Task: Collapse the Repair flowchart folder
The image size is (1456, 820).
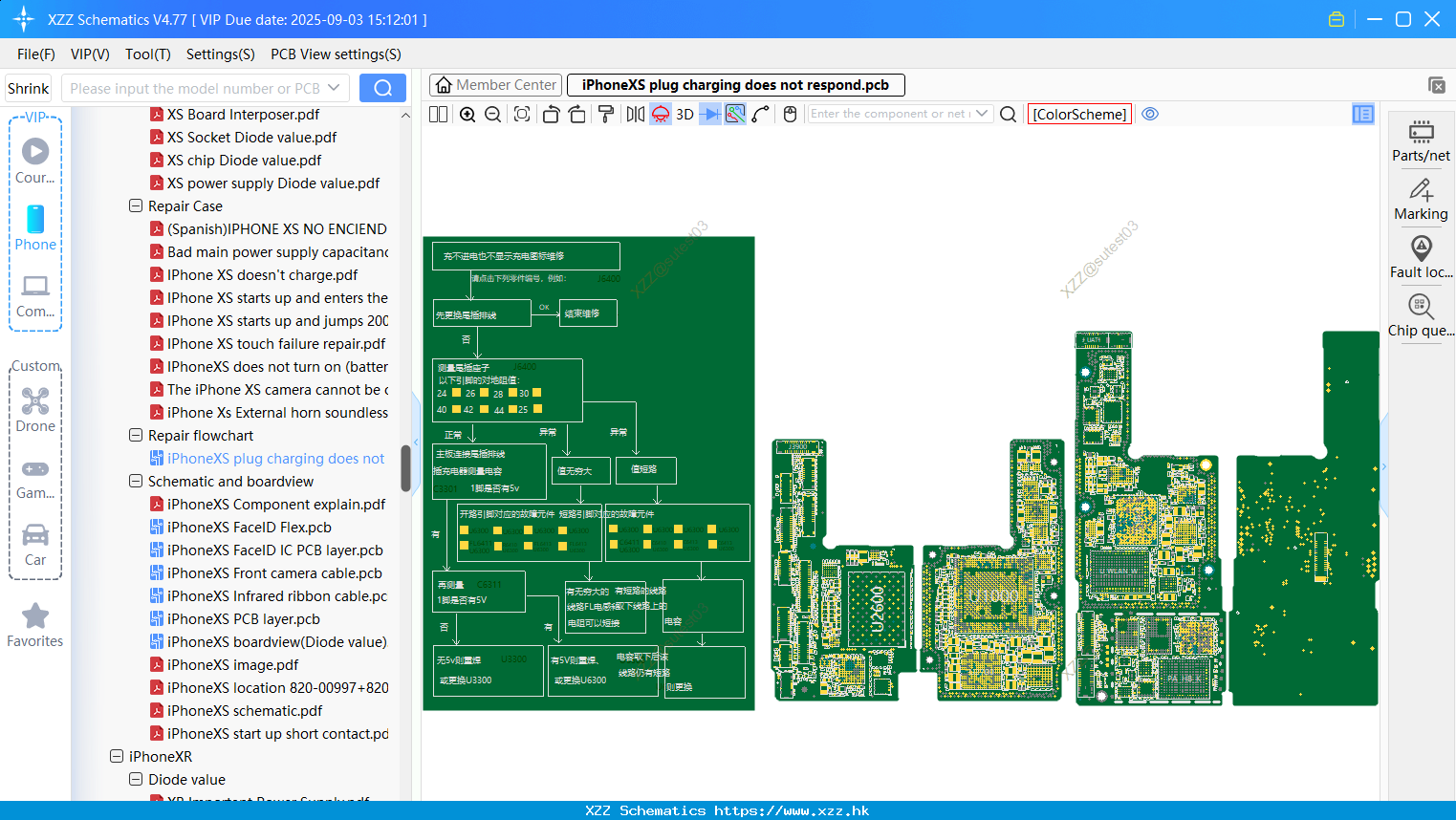Action: click(x=136, y=435)
